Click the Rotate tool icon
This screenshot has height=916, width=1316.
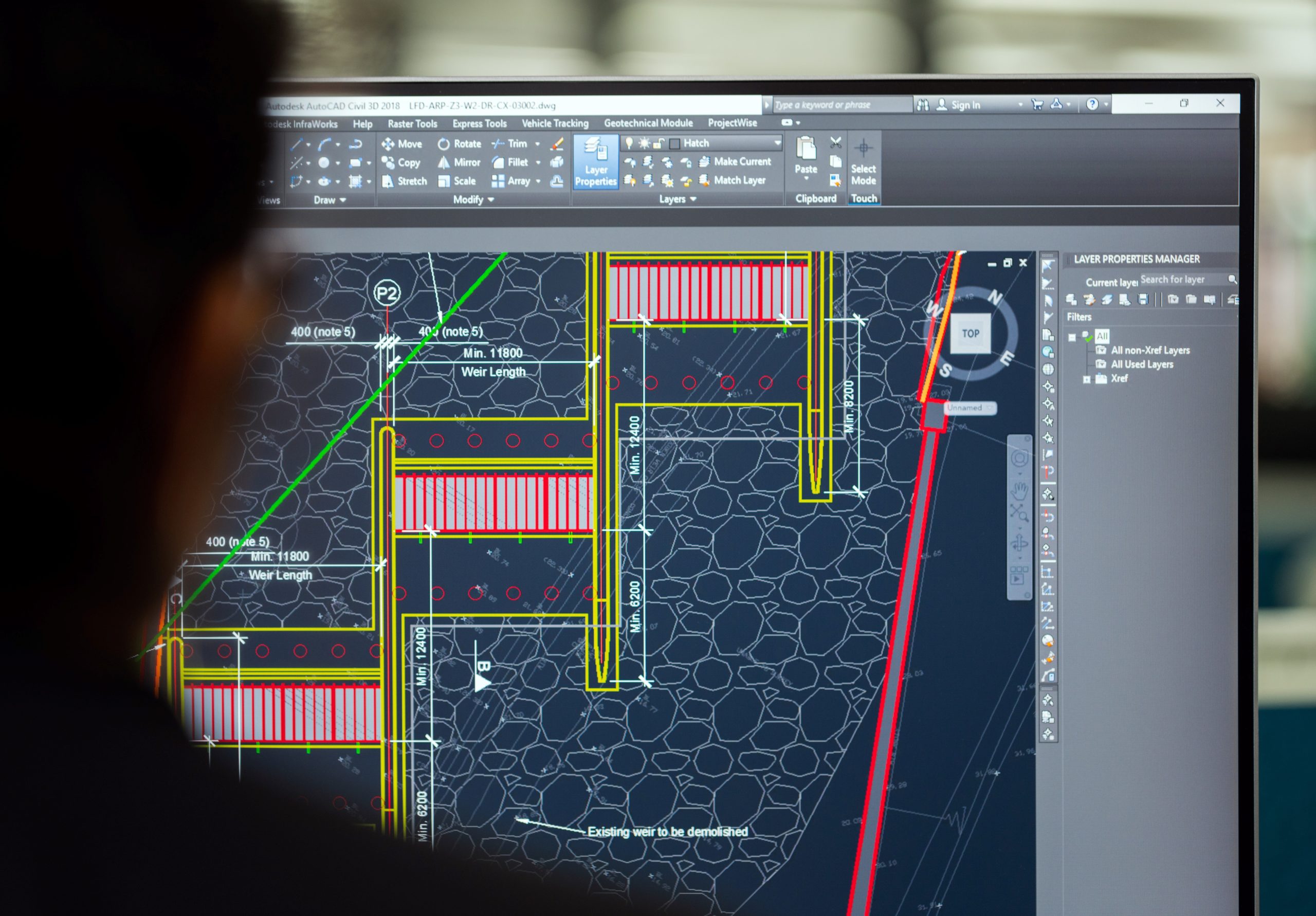tap(444, 144)
